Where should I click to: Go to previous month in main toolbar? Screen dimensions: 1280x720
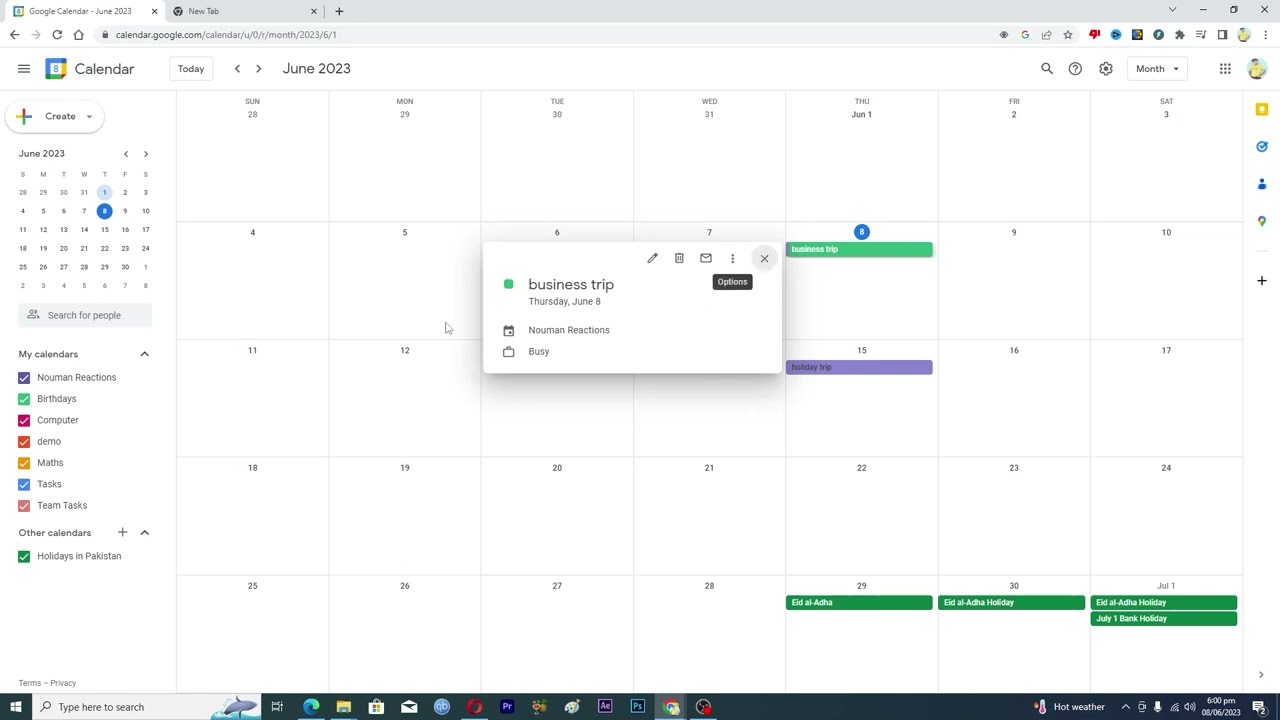[x=237, y=69]
